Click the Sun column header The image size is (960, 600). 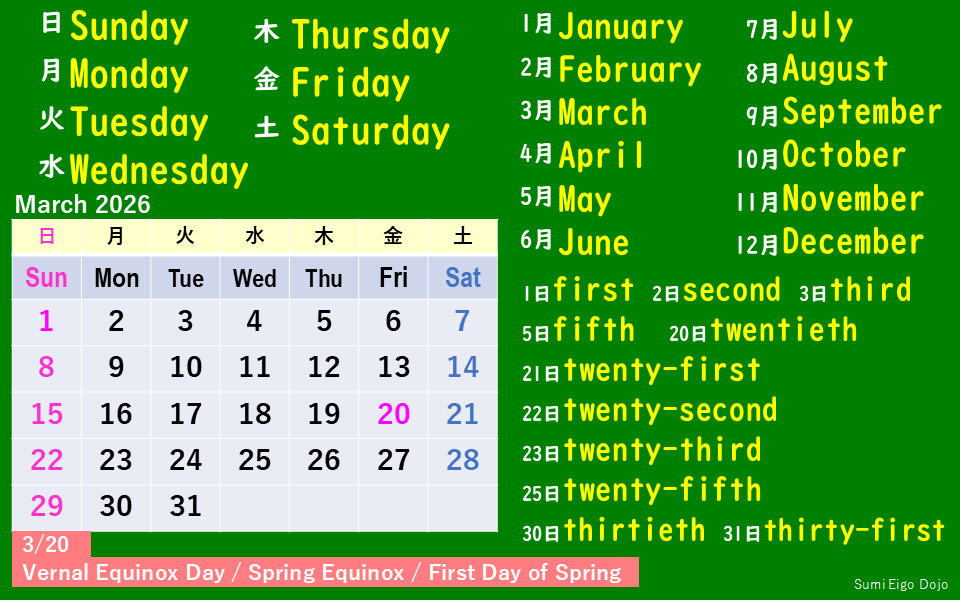coord(46,278)
